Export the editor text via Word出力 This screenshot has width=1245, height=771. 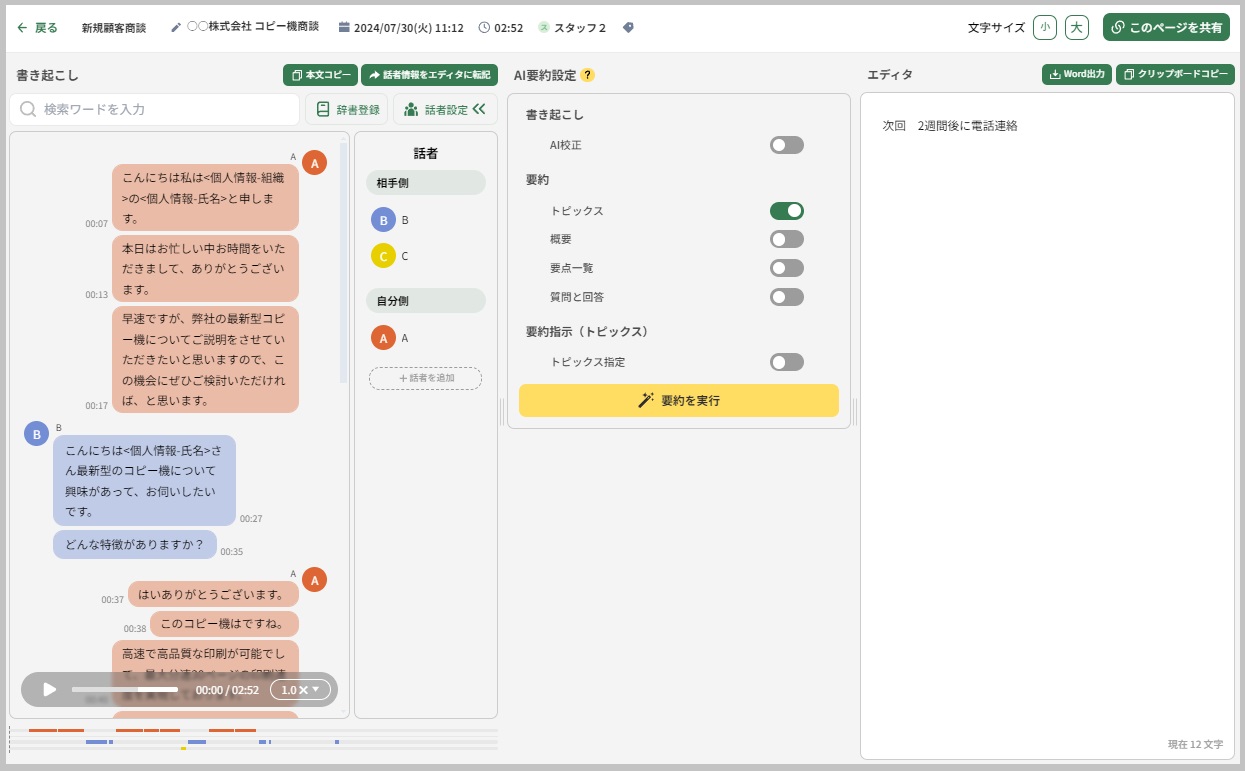click(1076, 74)
